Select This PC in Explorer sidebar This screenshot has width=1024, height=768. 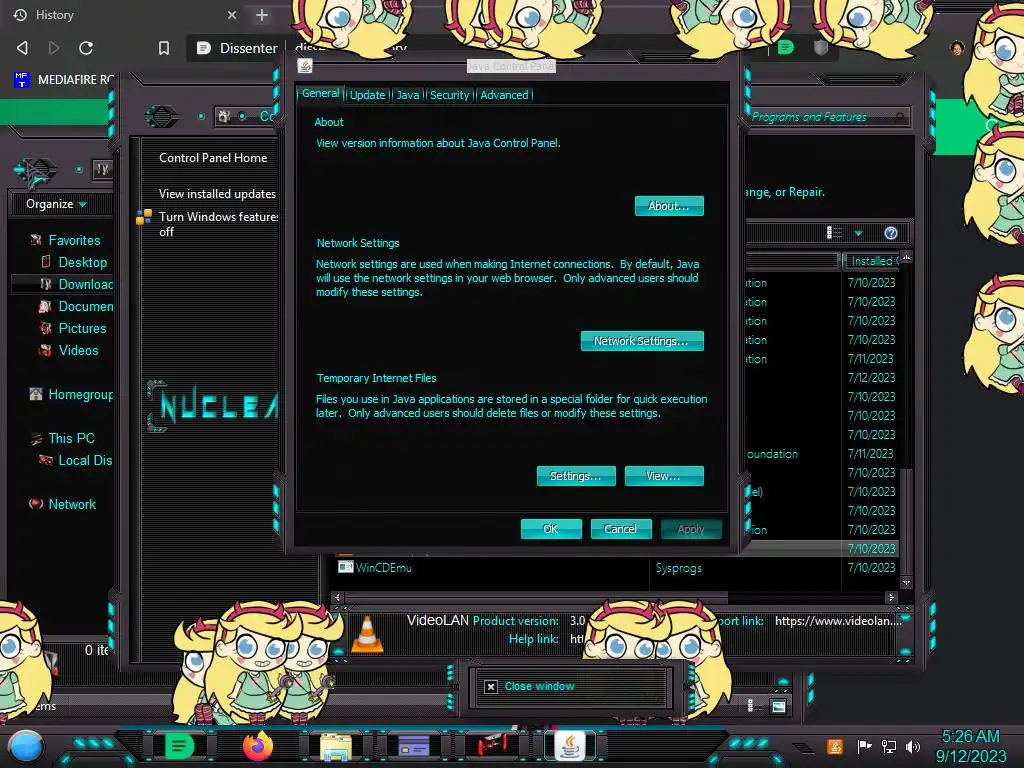71,438
